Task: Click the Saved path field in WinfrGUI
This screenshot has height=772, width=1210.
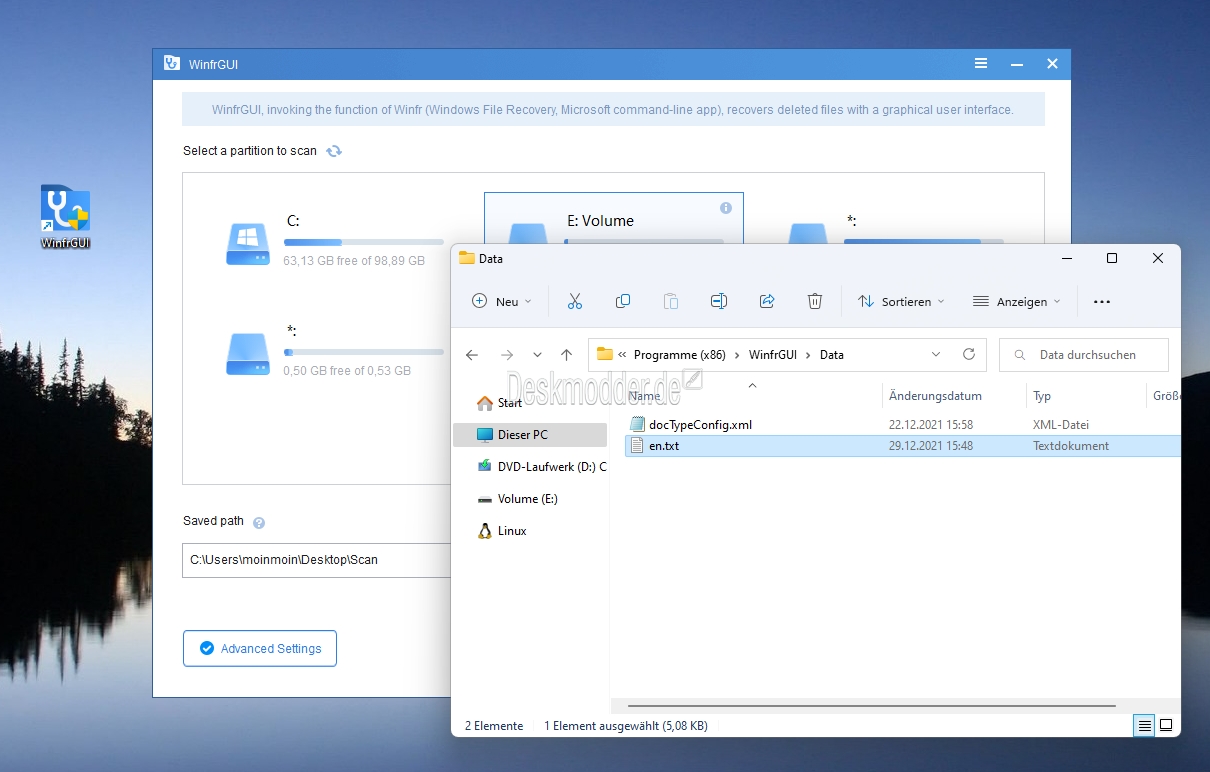Action: pyautogui.click(x=317, y=560)
